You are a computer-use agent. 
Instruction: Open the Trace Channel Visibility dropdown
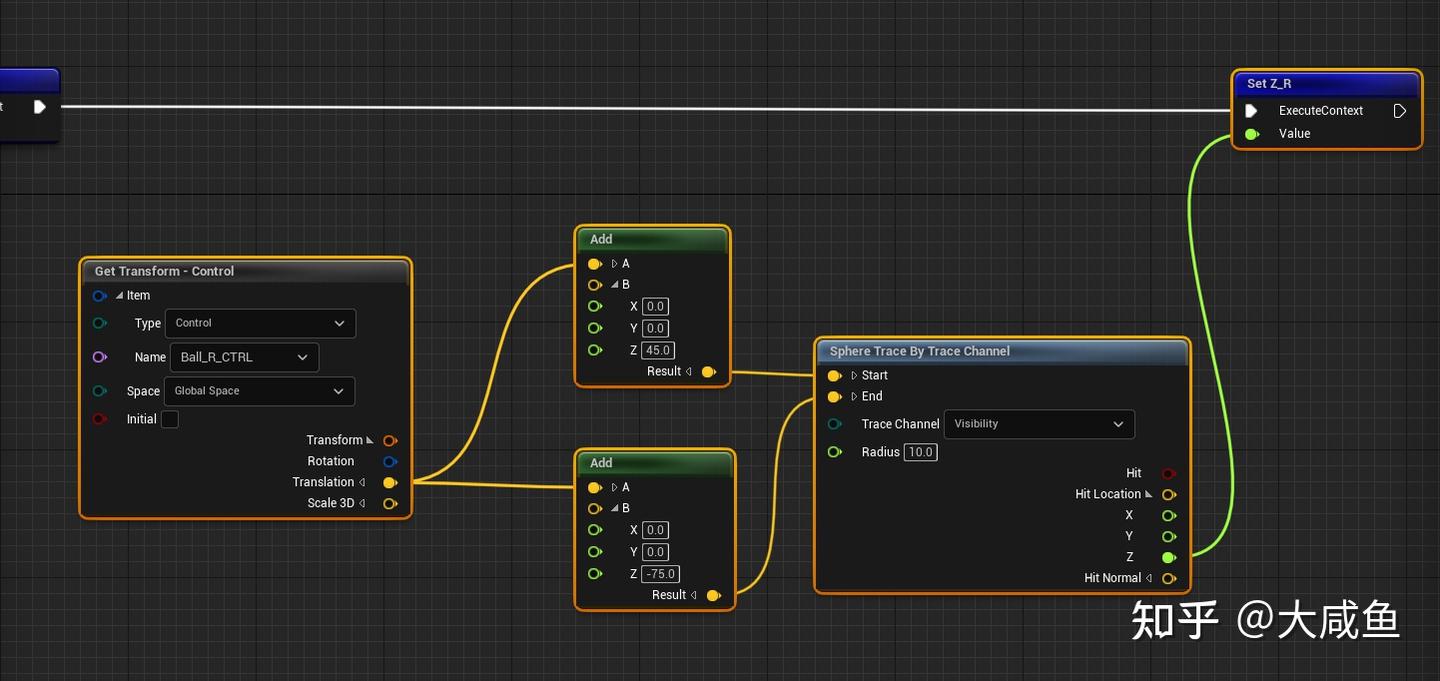(x=1038, y=424)
